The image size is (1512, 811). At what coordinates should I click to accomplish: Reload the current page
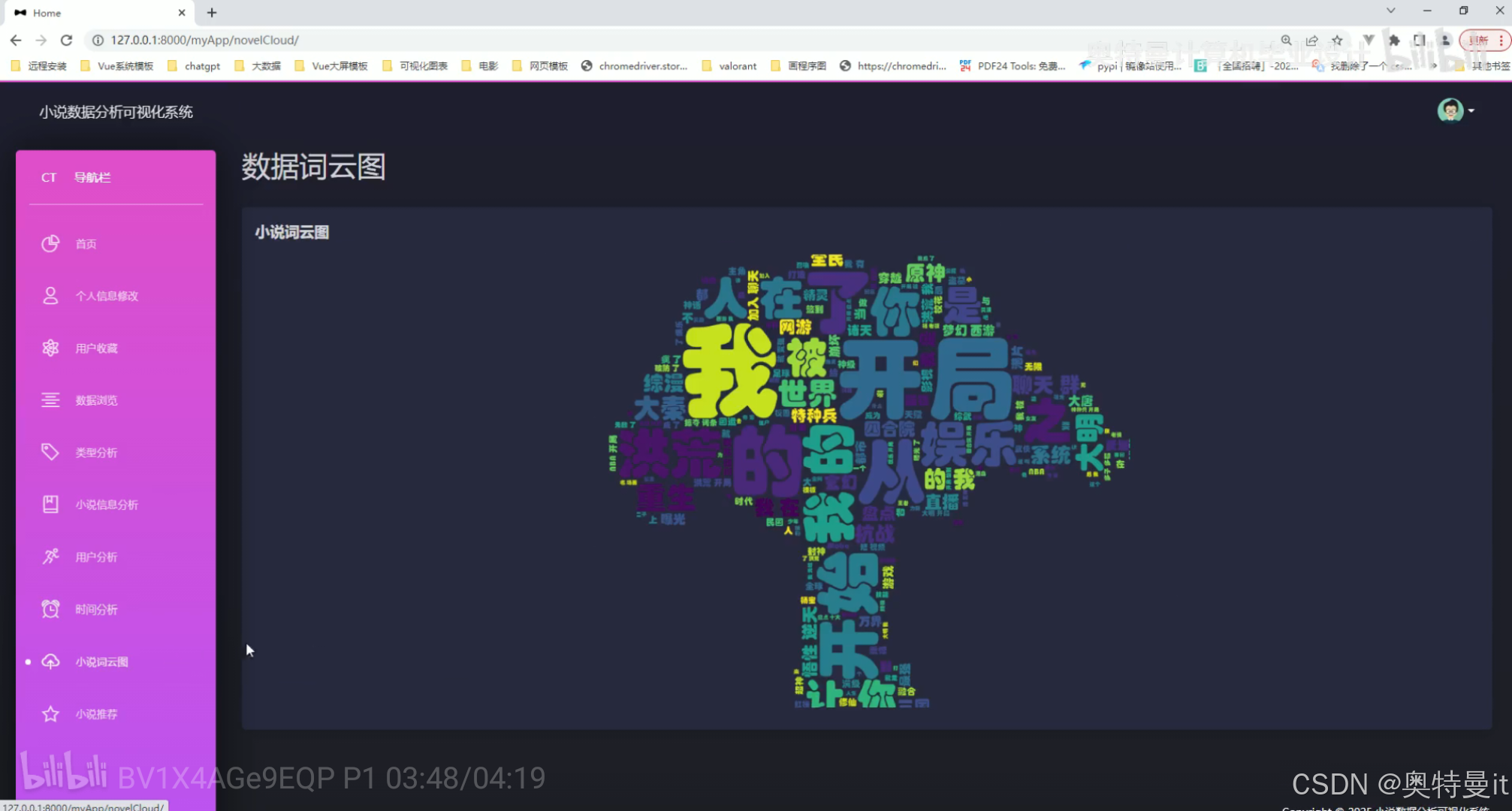[67, 41]
